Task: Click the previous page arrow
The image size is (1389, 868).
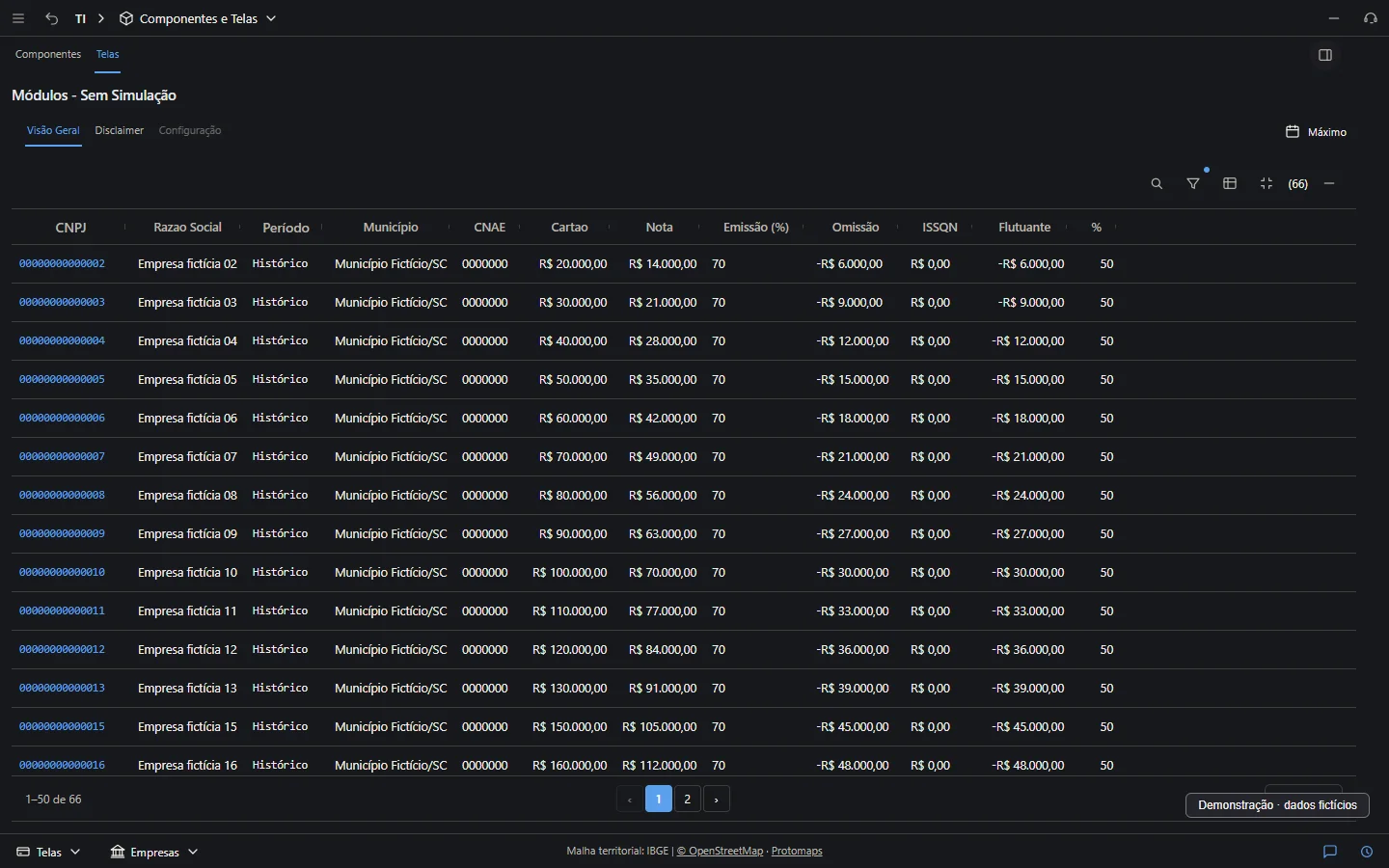Action: click(x=630, y=799)
